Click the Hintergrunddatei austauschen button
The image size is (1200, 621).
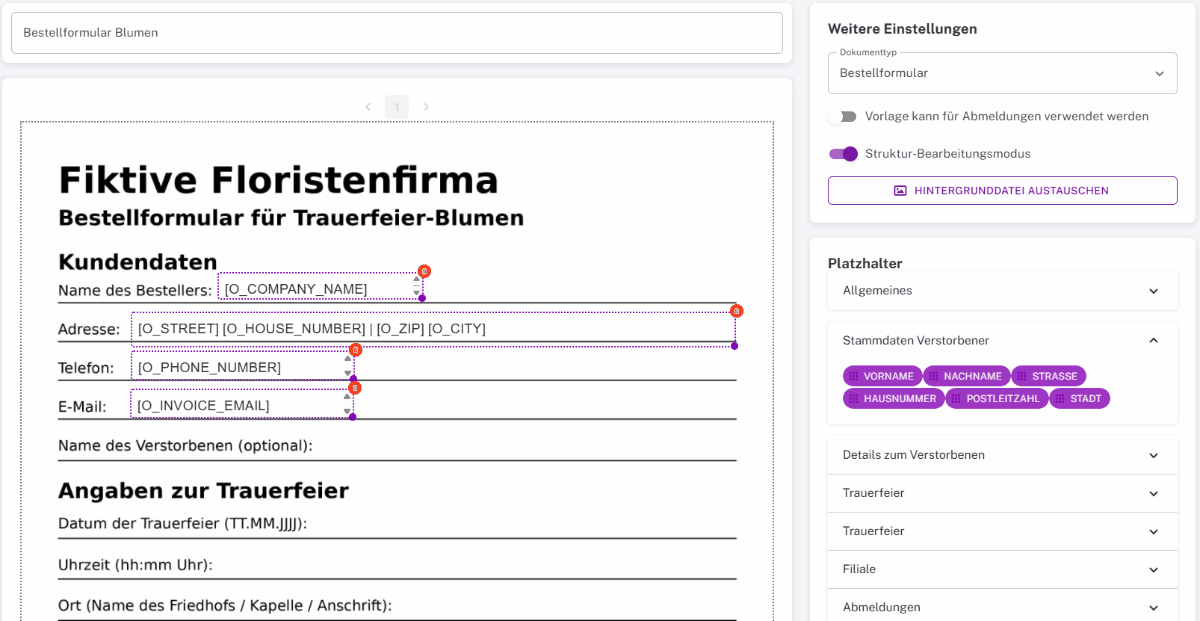1002,190
